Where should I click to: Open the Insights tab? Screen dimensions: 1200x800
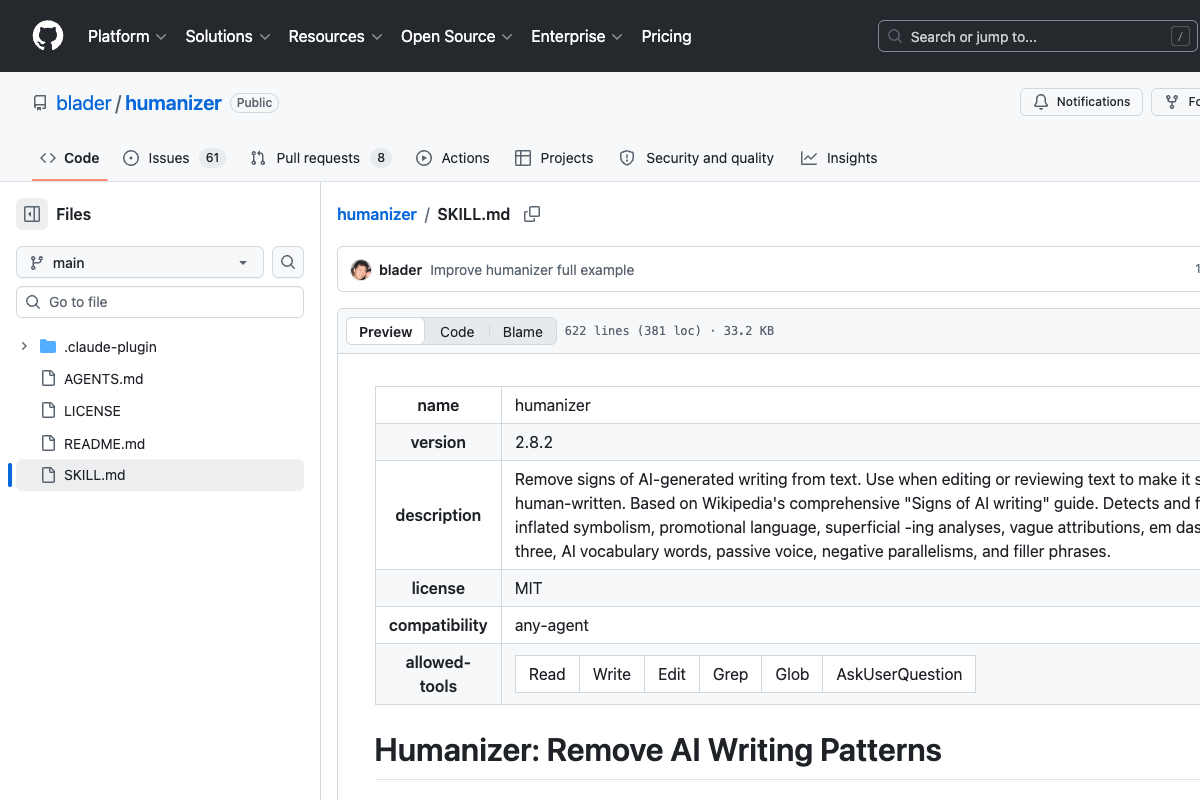click(839, 158)
